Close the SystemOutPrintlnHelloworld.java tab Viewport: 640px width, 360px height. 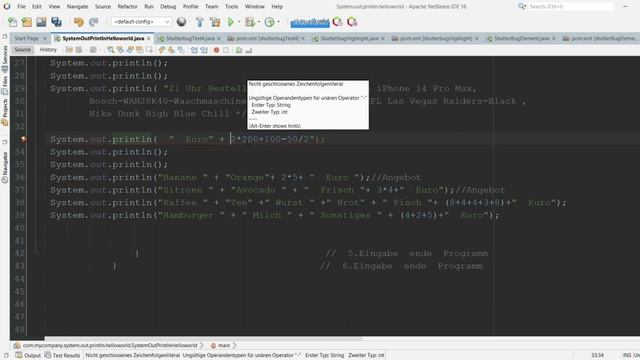tap(149, 38)
